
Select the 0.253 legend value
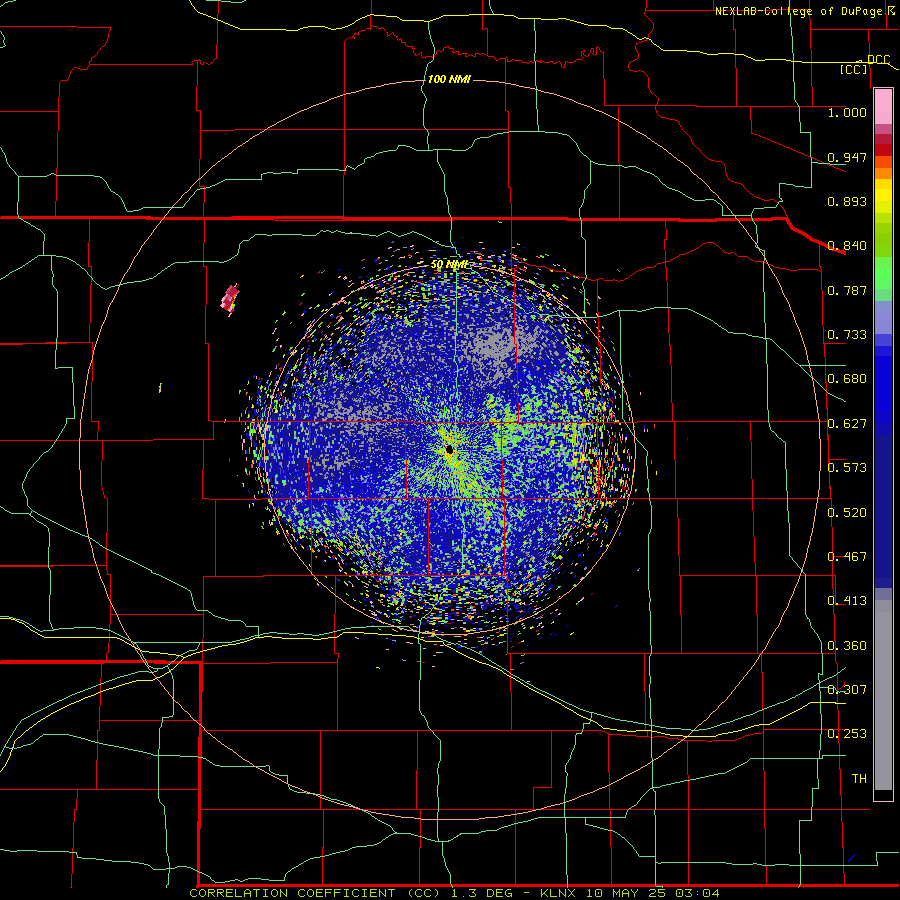point(847,734)
